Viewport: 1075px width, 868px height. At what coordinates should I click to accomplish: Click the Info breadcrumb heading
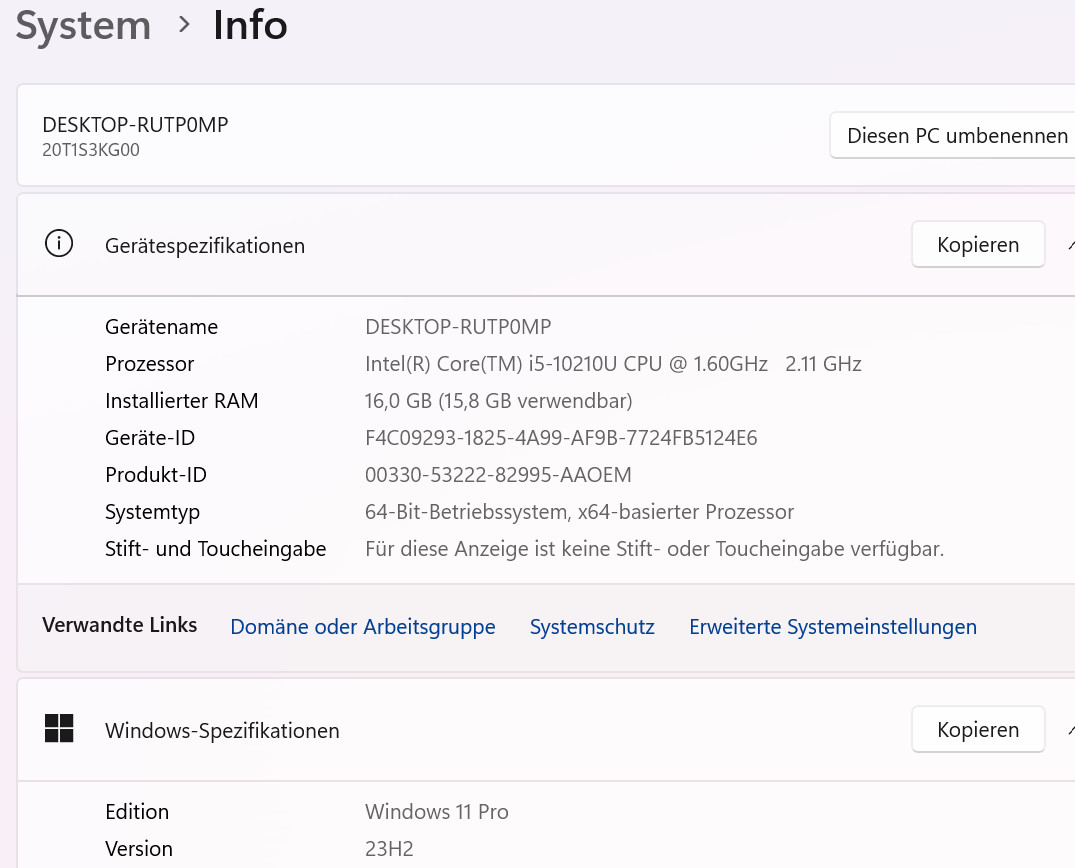tap(250, 26)
